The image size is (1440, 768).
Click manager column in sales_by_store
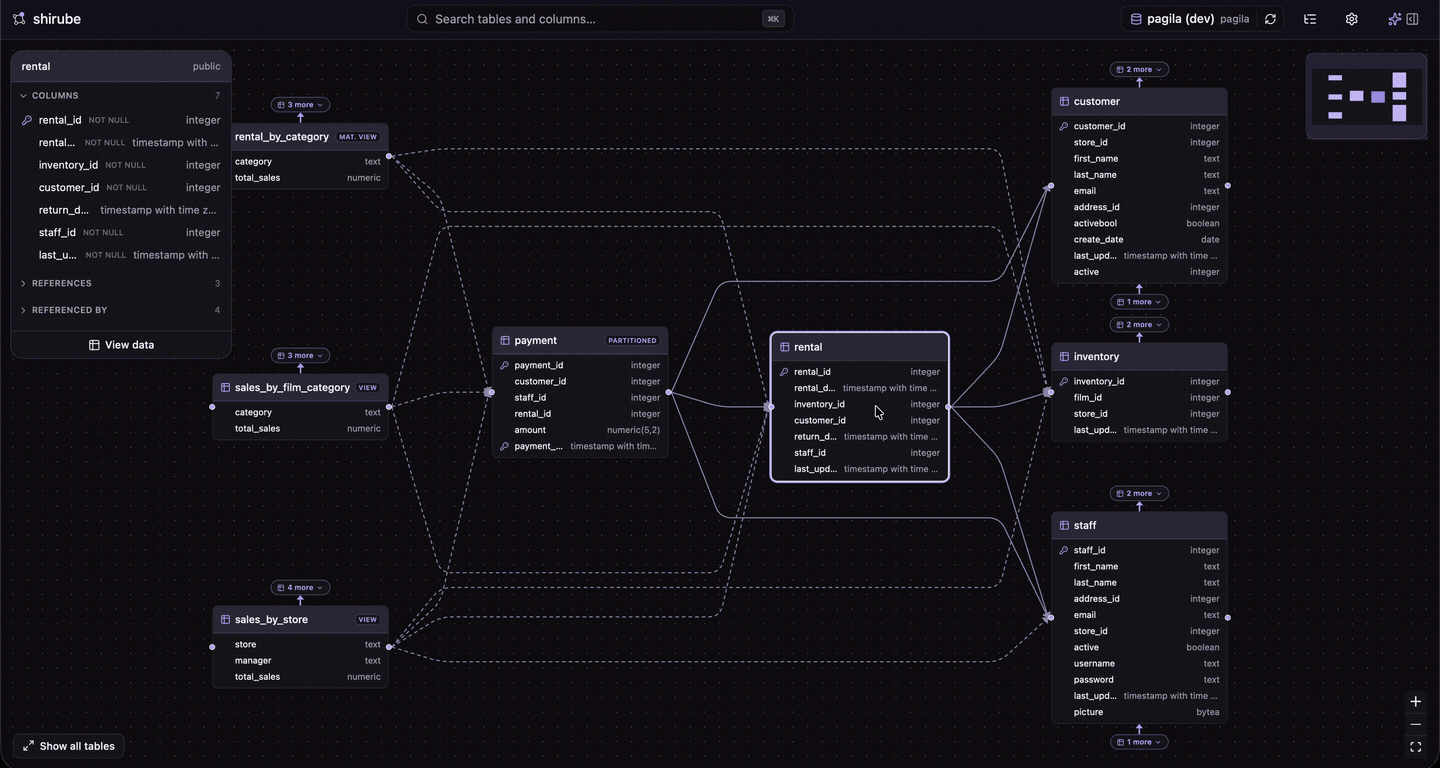tap(300, 660)
